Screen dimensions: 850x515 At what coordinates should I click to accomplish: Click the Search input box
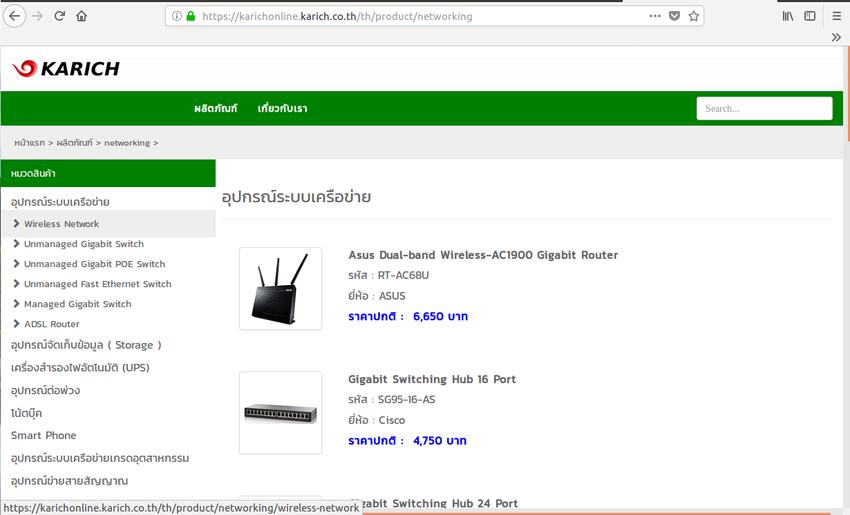tap(764, 108)
